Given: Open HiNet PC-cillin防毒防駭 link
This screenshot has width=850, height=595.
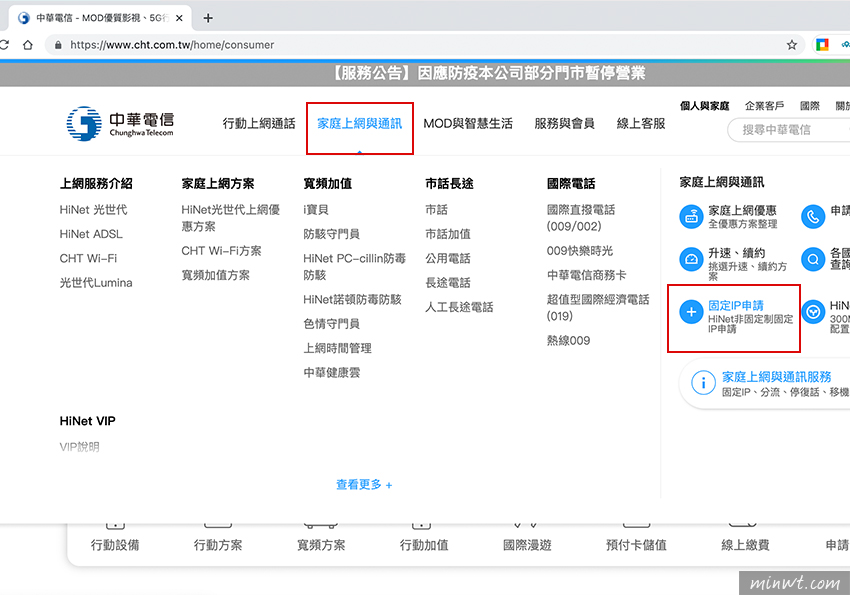Looking at the screenshot, I should pos(354,267).
